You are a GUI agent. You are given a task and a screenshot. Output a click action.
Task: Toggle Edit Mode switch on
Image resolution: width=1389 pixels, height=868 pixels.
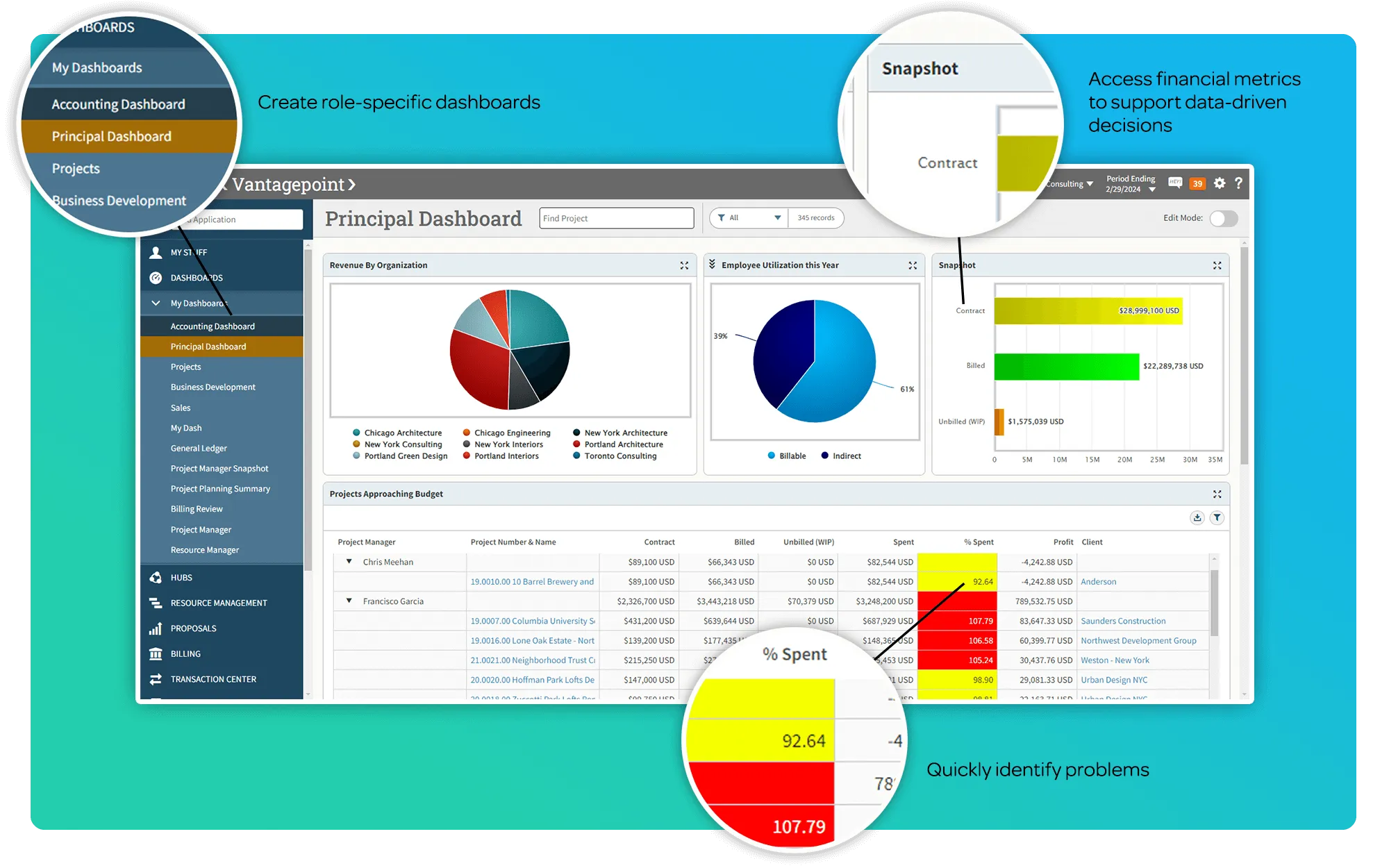[1223, 218]
